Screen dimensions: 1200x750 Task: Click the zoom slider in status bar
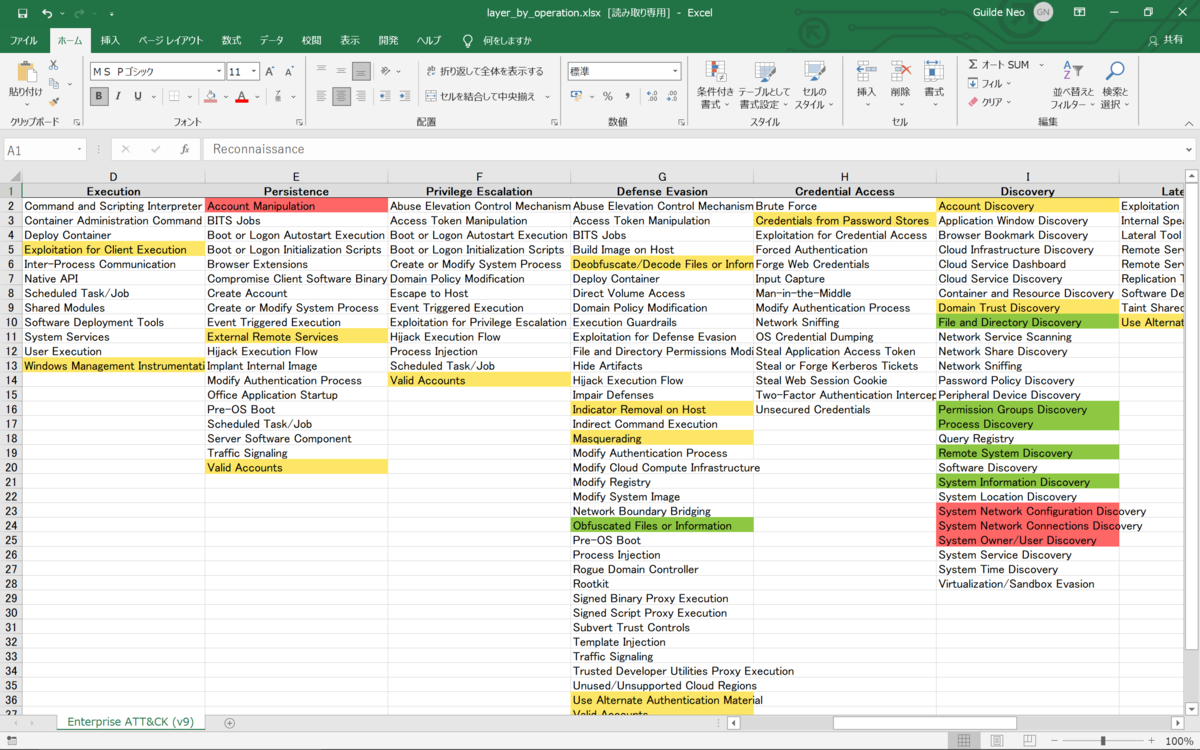coord(1102,741)
